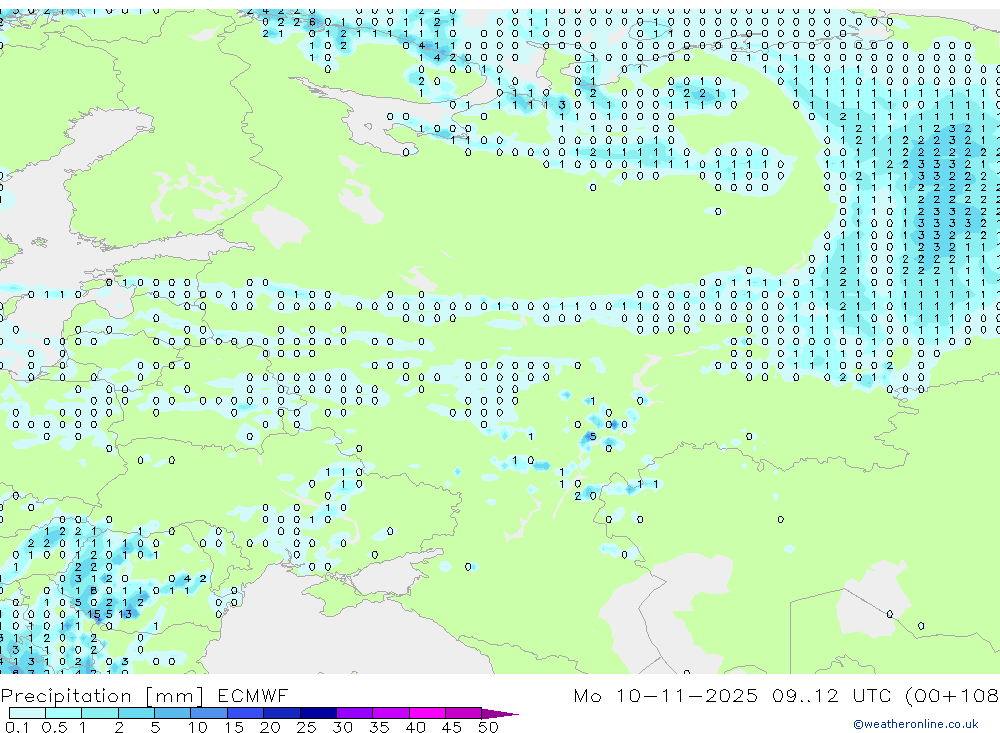This screenshot has width=1000, height=733.
Task: Click the 35–40 mm legend color swatch
Action: click(391, 713)
